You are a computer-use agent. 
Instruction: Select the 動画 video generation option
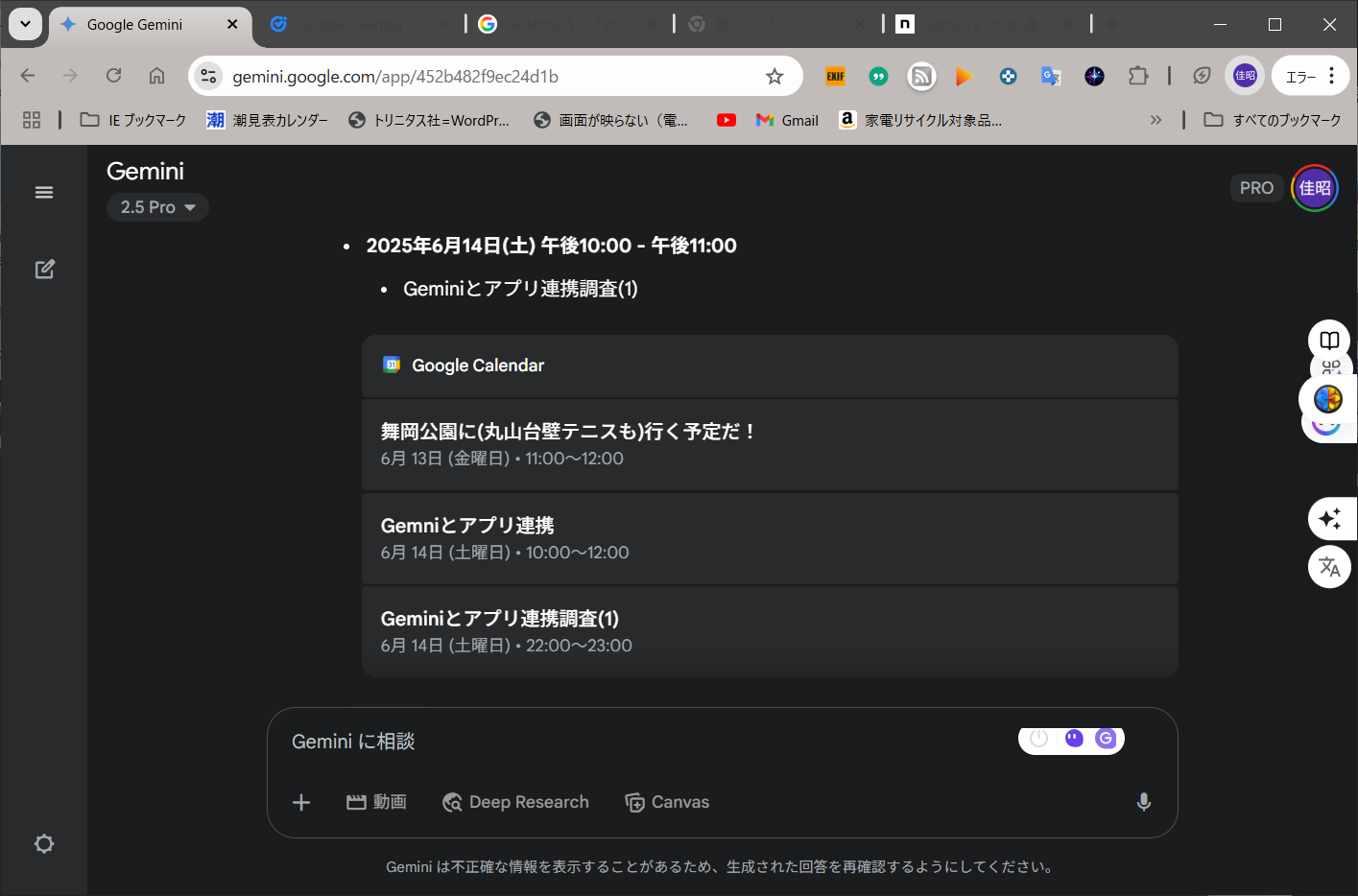(376, 802)
